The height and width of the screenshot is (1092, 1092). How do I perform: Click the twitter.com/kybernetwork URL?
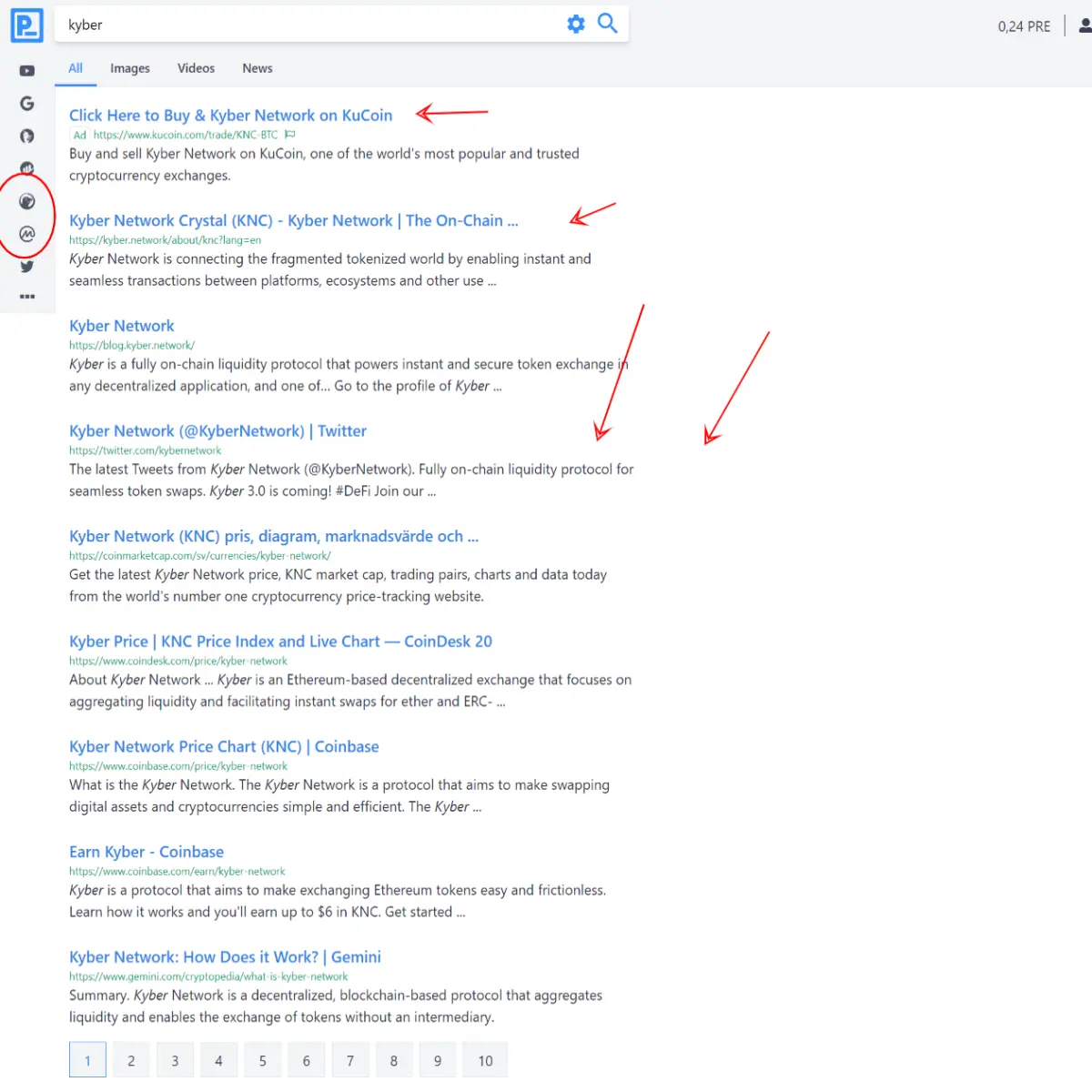click(x=145, y=450)
